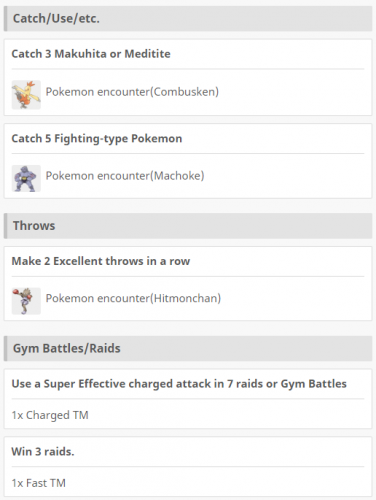Select the Catch 3 Makuhita or Meditite task
This screenshot has width=376, height=500.
tap(91, 54)
